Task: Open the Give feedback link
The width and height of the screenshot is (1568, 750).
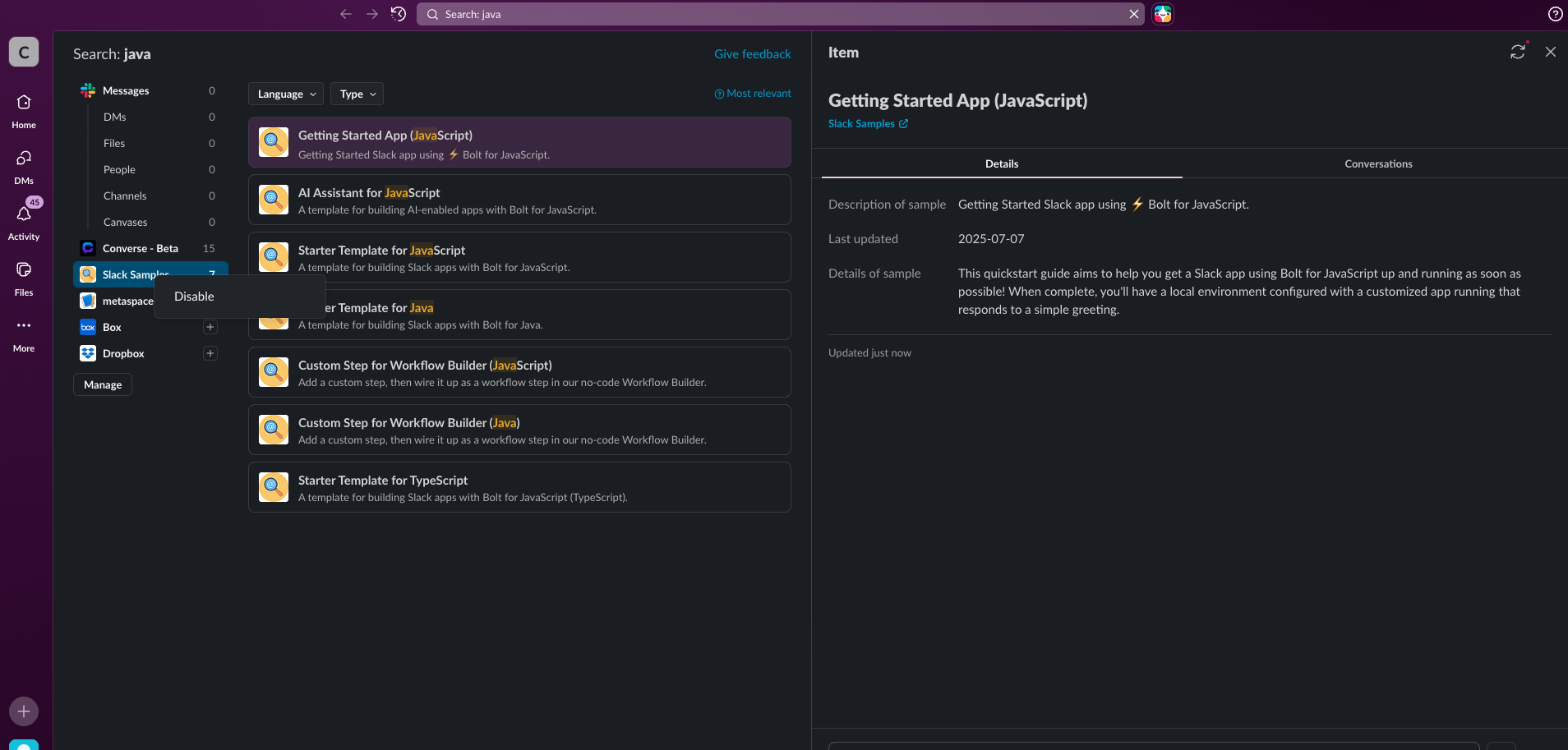Action: pos(752,54)
